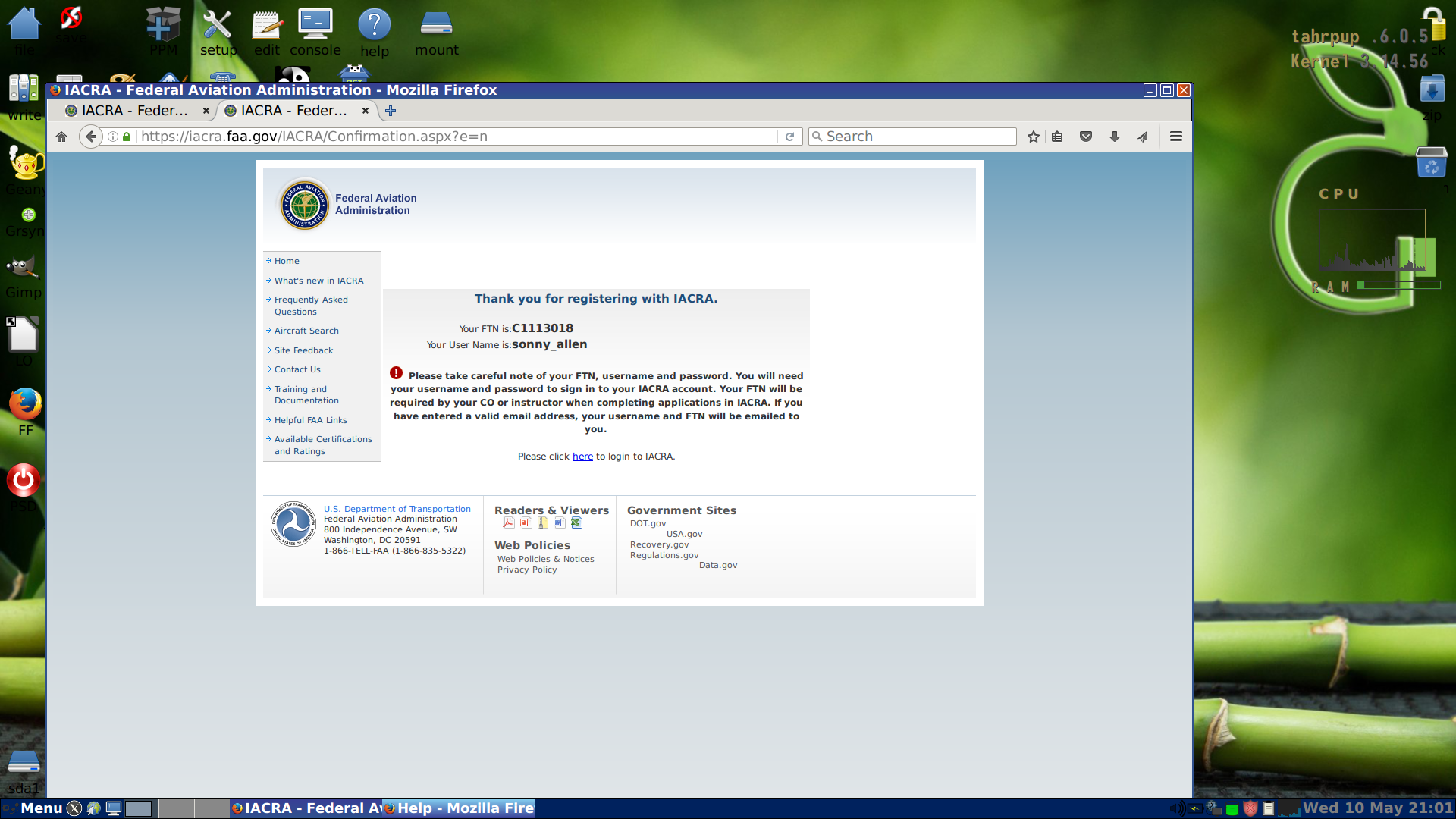The width and height of the screenshot is (1456, 819).
Task: Show bookmarks list icon in toolbar
Action: tap(1057, 136)
